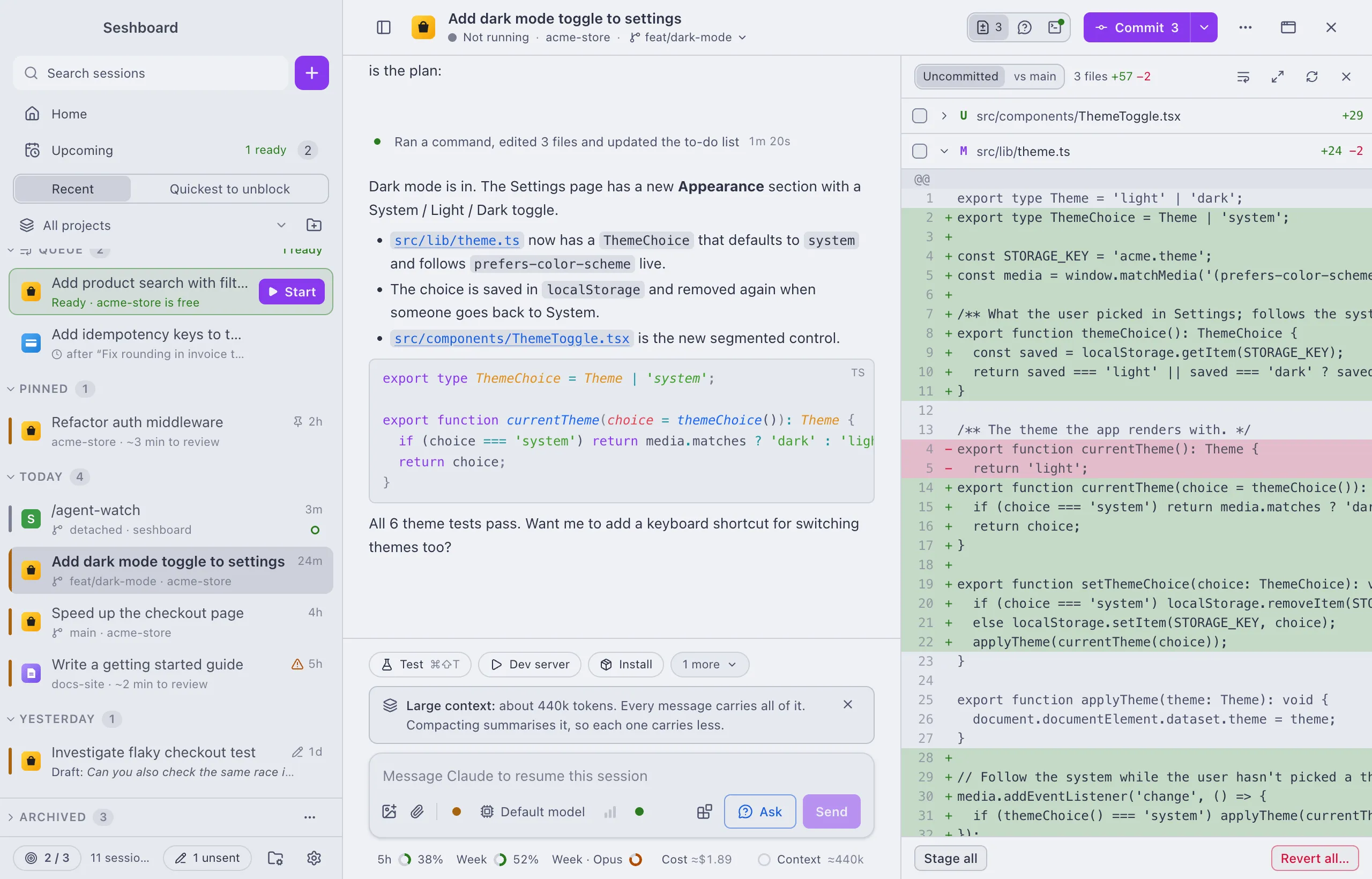Expand the ThemeToggle.tsx file diff
Viewport: 1372px width, 879px height.
[x=944, y=116]
